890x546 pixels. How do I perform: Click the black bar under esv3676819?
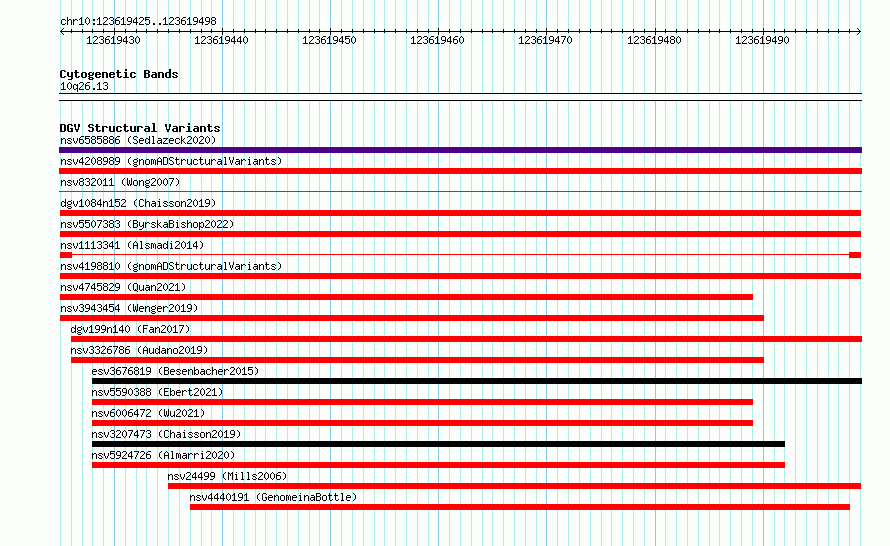click(477, 381)
